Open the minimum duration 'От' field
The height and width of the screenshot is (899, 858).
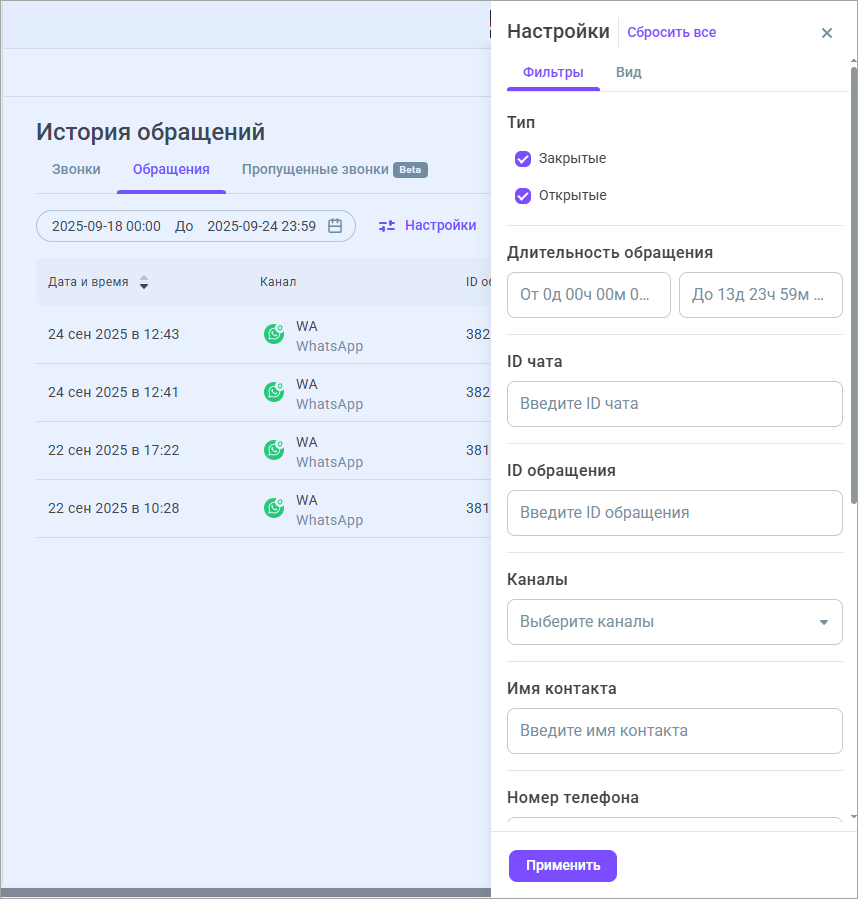click(589, 295)
